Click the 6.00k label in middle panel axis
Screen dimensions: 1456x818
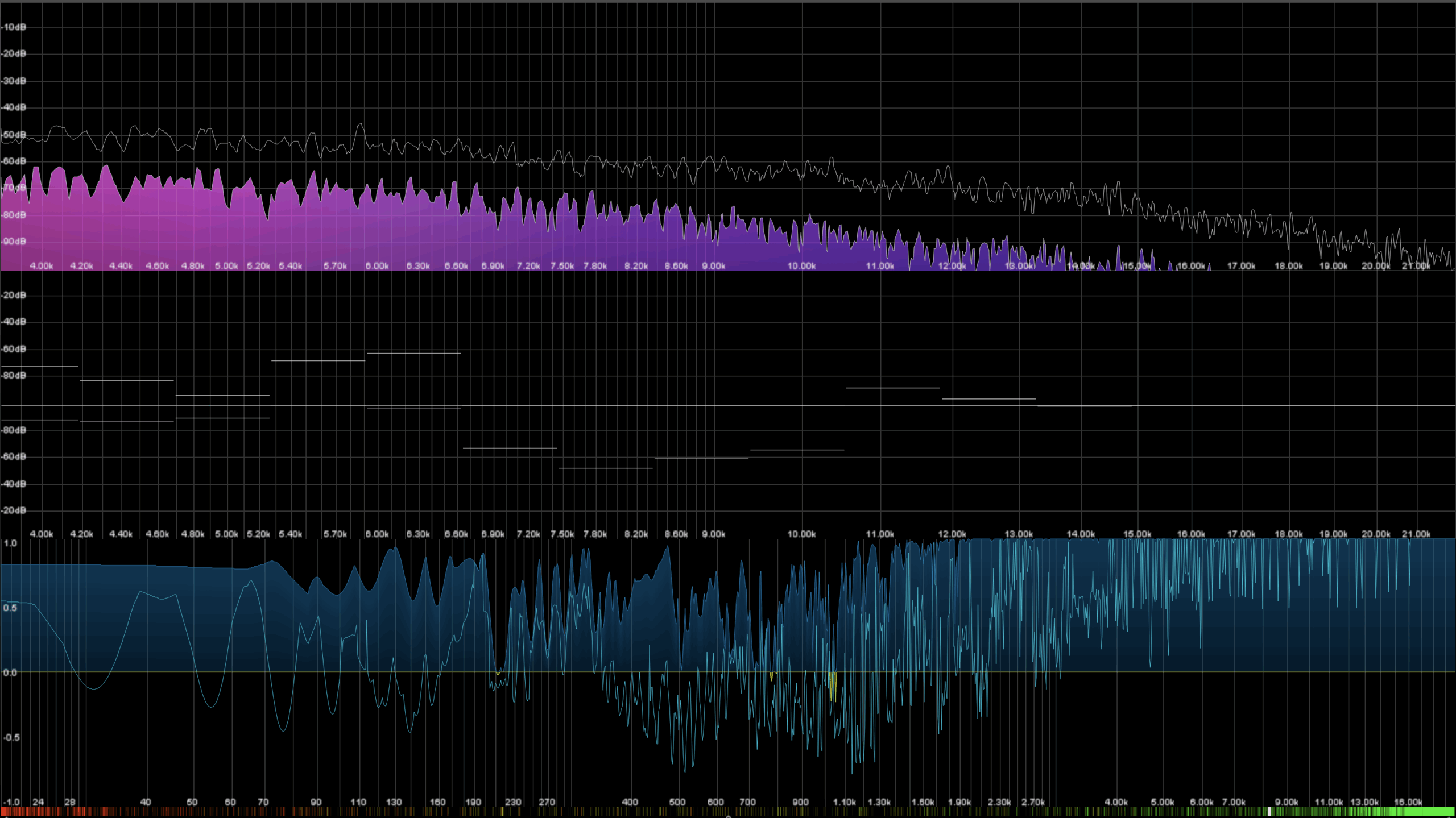377,534
